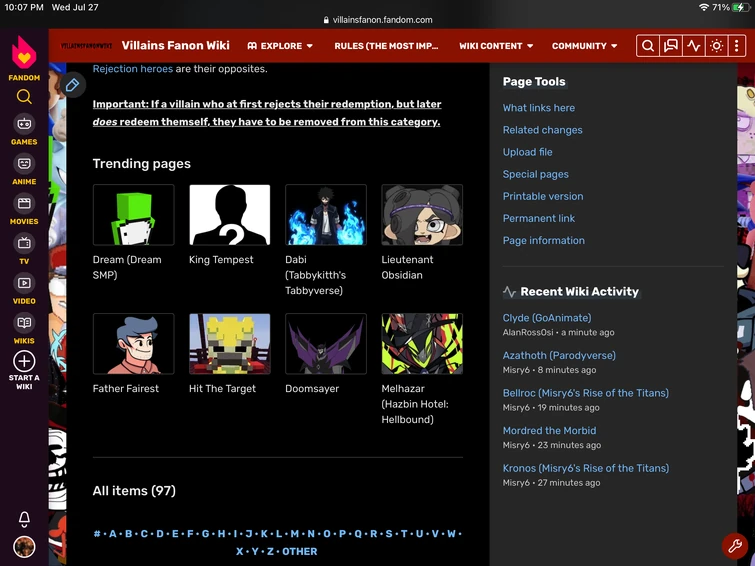This screenshot has height=566, width=755.
Task: Open the more options three-dot icon
Action: 736,46
